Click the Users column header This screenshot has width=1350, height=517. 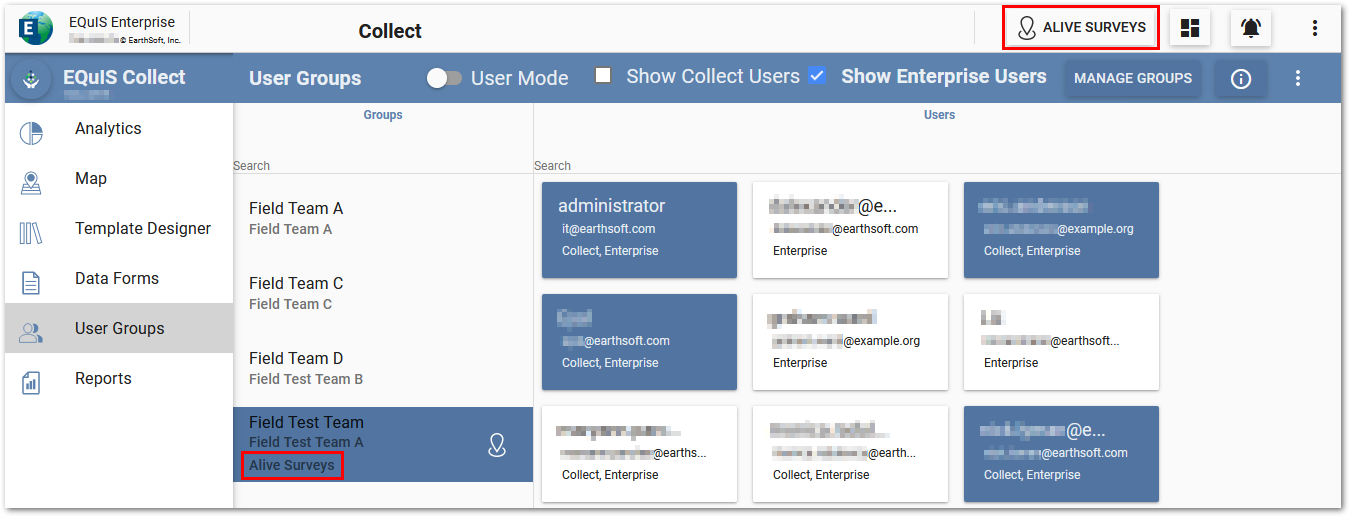tap(939, 115)
